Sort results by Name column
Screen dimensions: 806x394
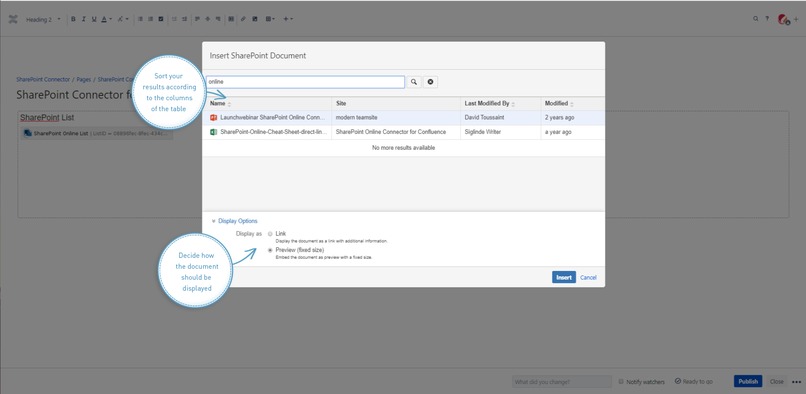[x=221, y=103]
